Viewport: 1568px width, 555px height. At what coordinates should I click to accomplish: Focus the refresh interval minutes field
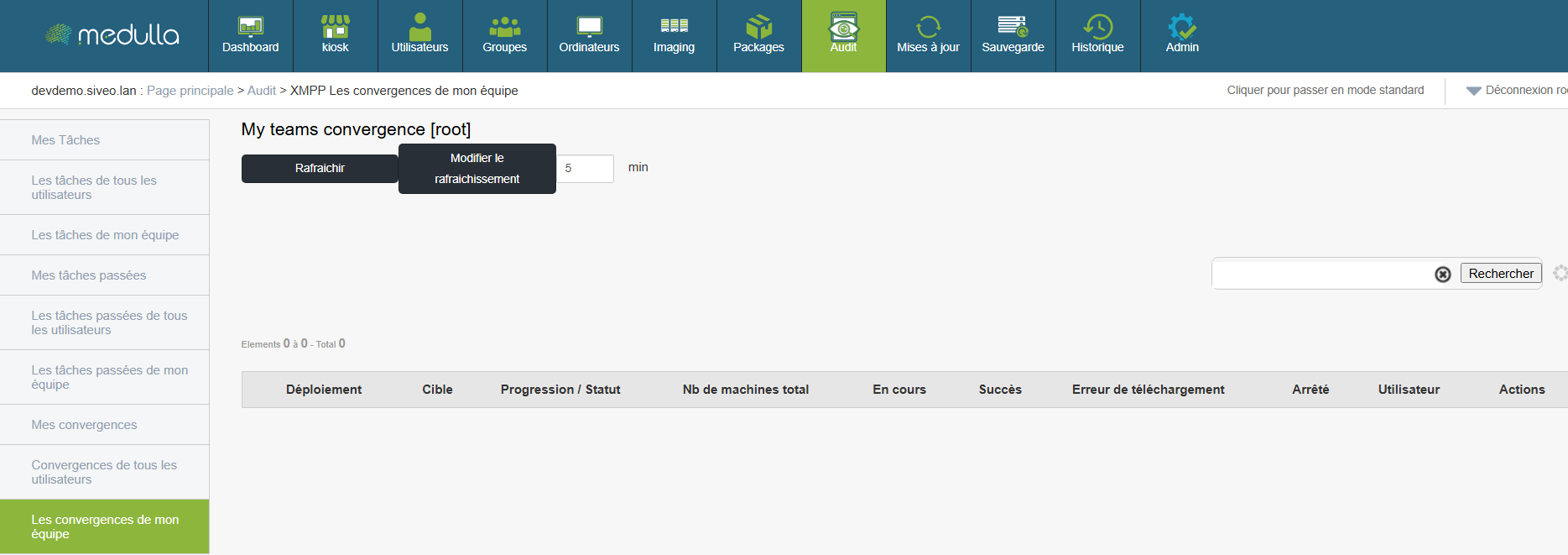[x=586, y=169]
